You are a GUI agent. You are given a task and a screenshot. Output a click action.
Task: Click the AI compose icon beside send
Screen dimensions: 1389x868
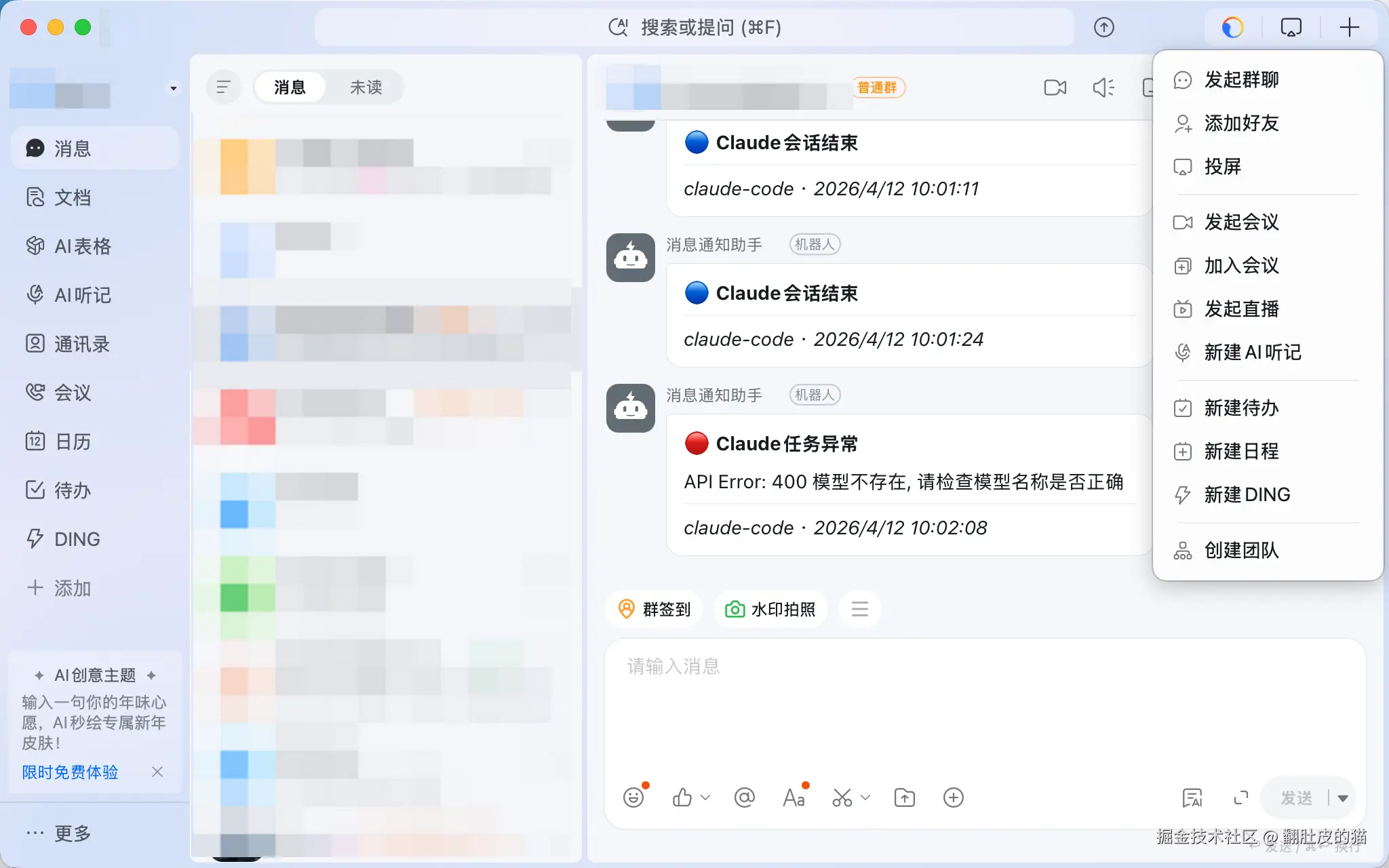click(x=1192, y=797)
